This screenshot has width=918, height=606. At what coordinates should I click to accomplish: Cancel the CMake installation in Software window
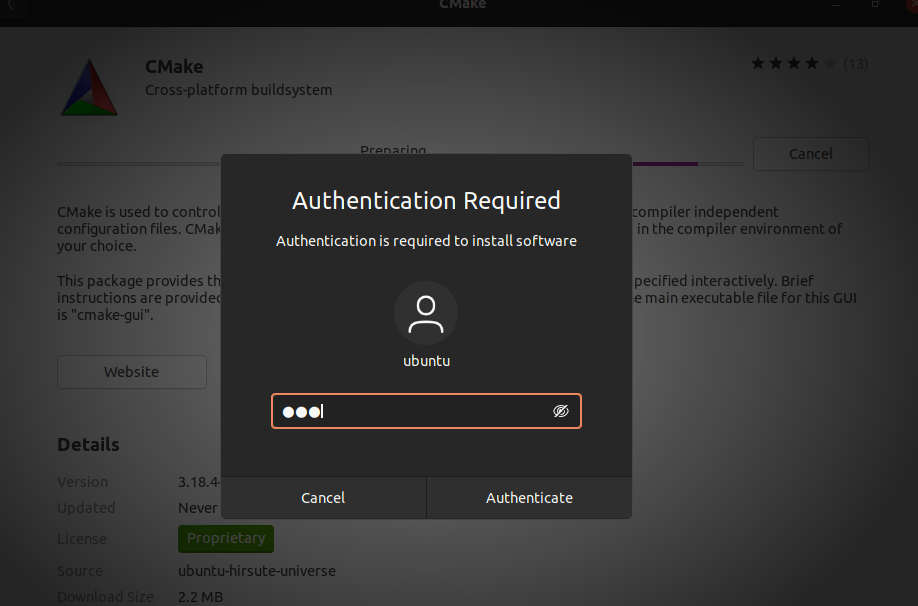810,154
